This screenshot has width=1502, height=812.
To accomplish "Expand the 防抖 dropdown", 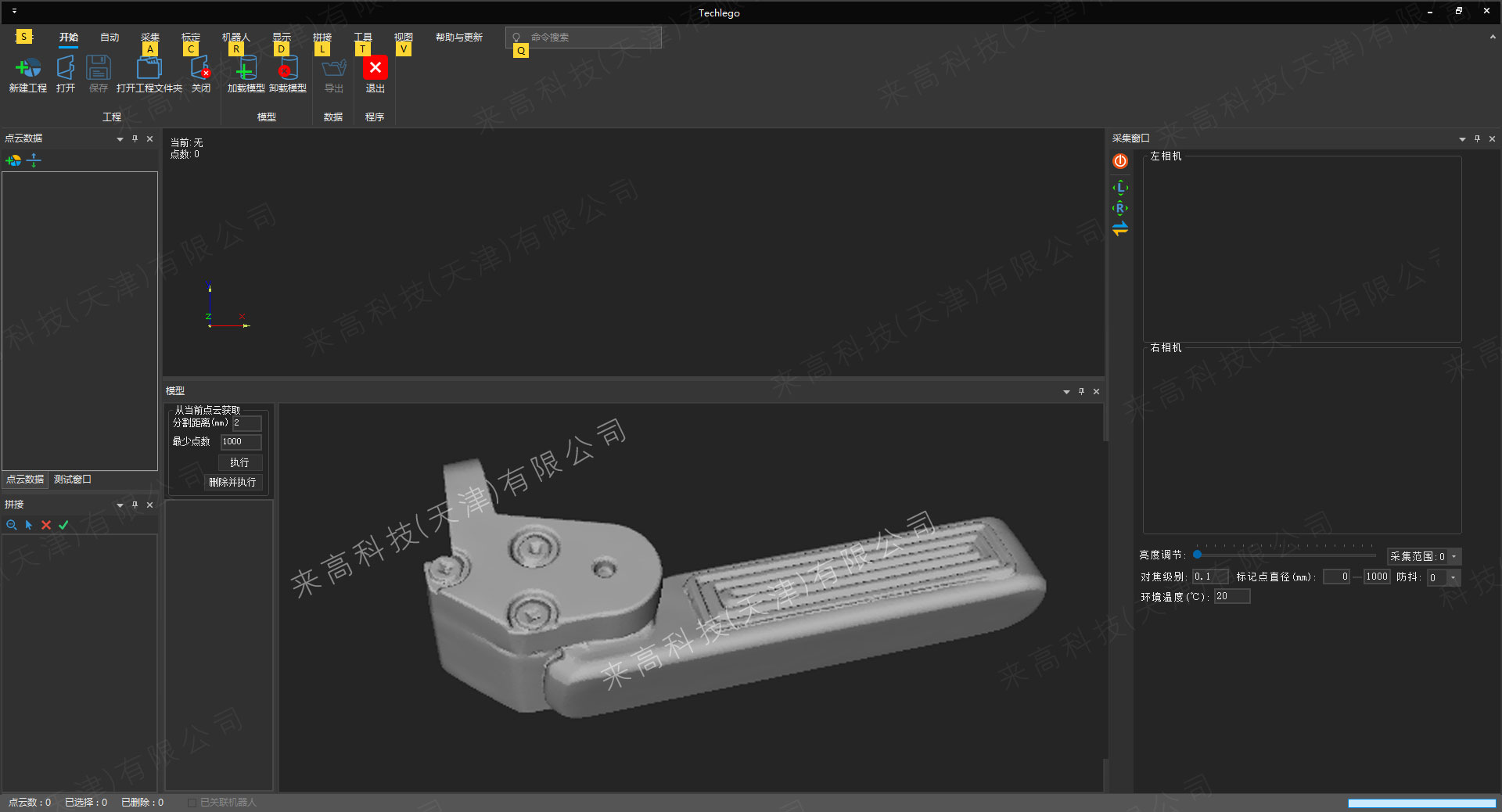I will coord(1453,577).
